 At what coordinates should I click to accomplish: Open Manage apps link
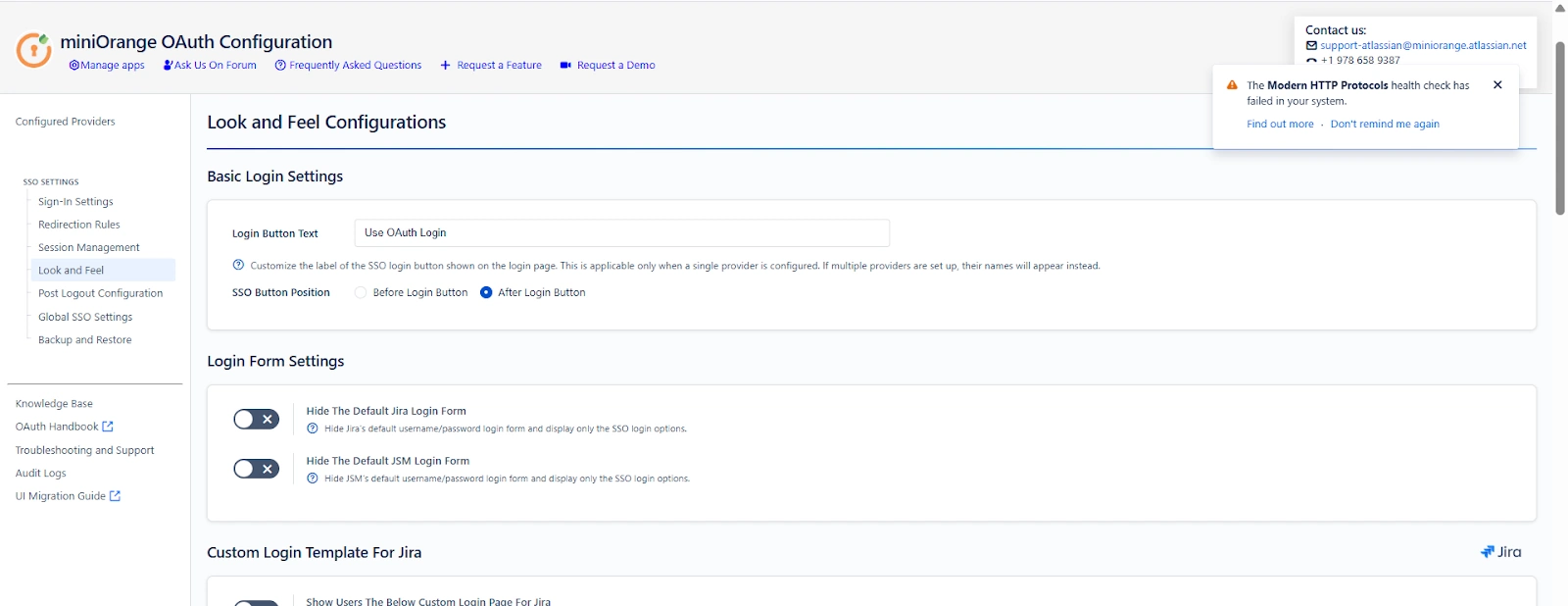click(x=107, y=66)
